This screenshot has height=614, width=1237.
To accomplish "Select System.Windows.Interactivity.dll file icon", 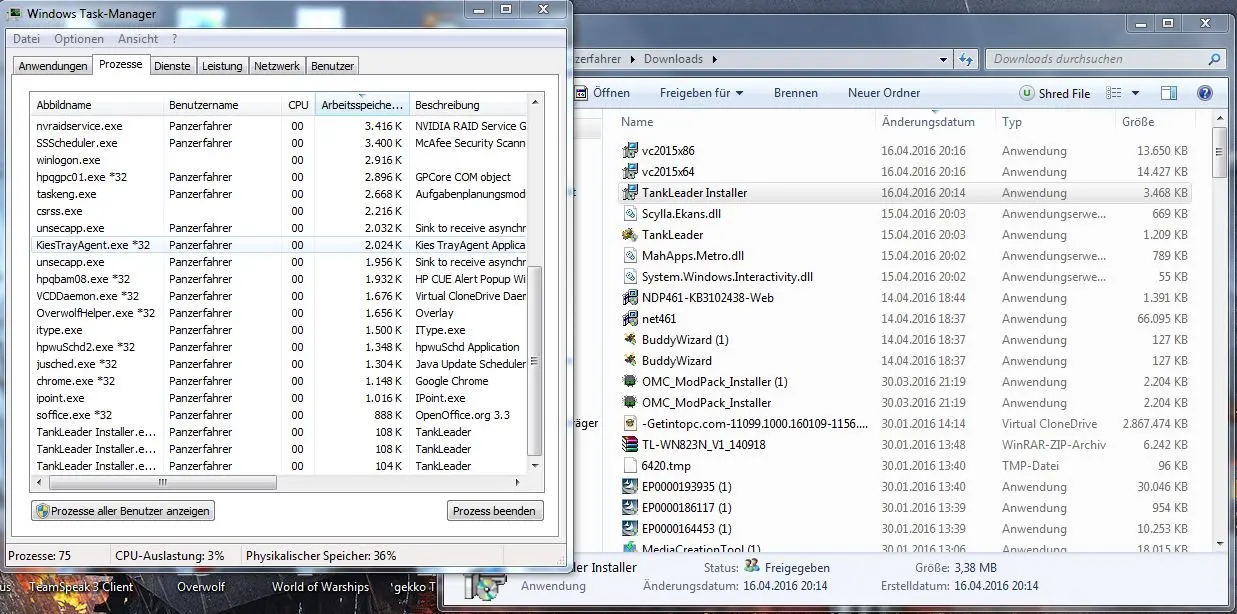I will point(630,277).
